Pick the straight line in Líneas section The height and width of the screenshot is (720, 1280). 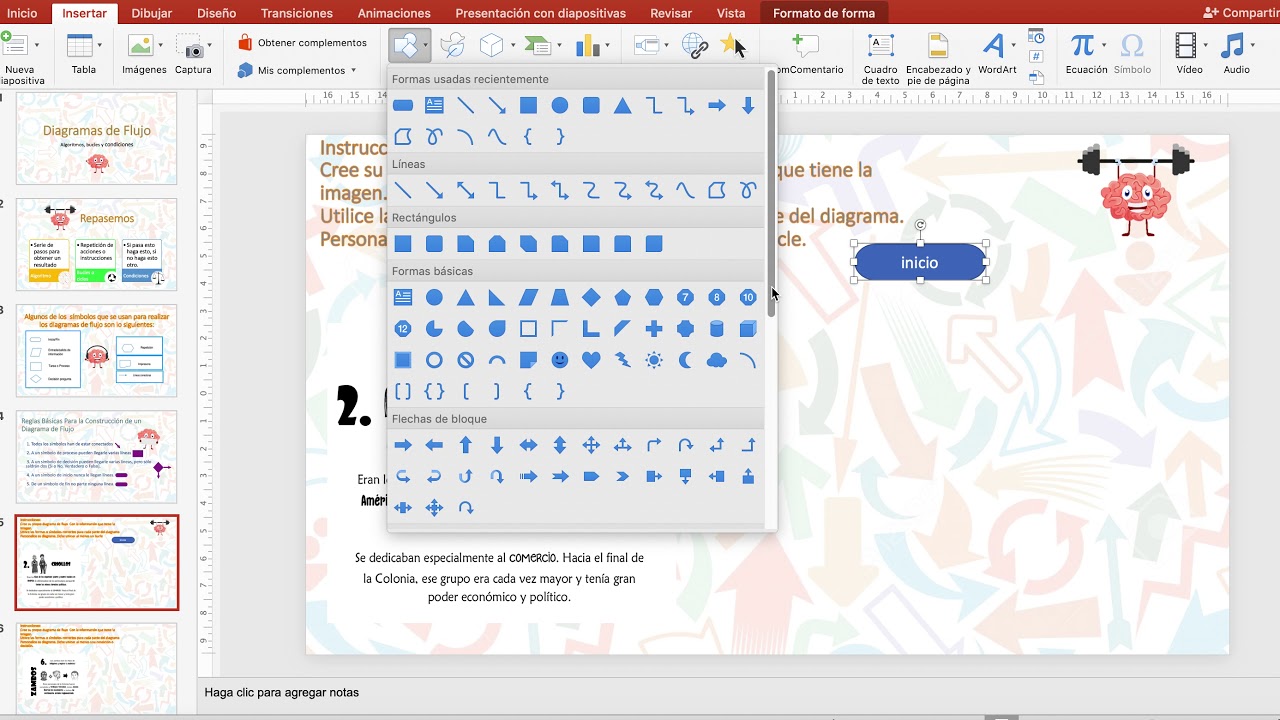[403, 190]
